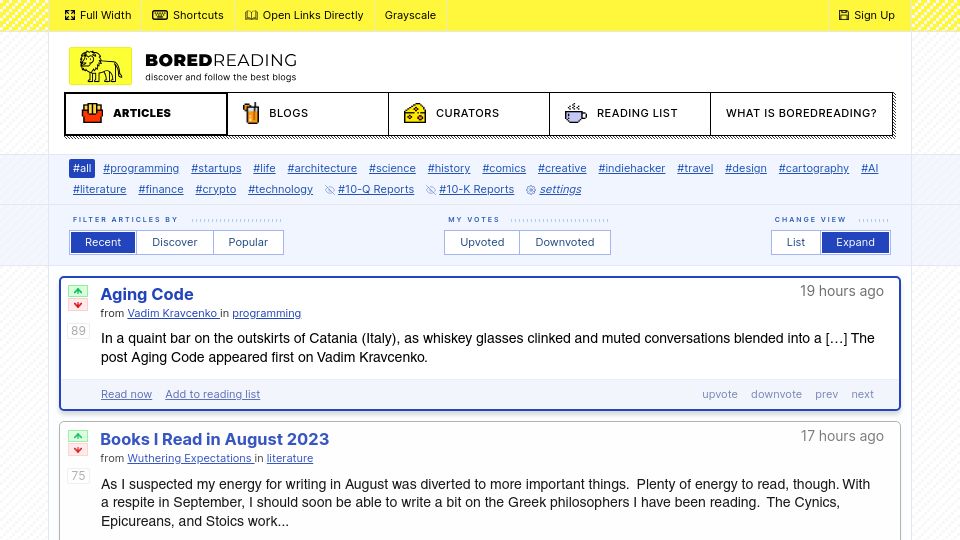Screen dimensions: 960x540
Task: Click the 89 vote score on Aging Code
Action: [78, 331]
